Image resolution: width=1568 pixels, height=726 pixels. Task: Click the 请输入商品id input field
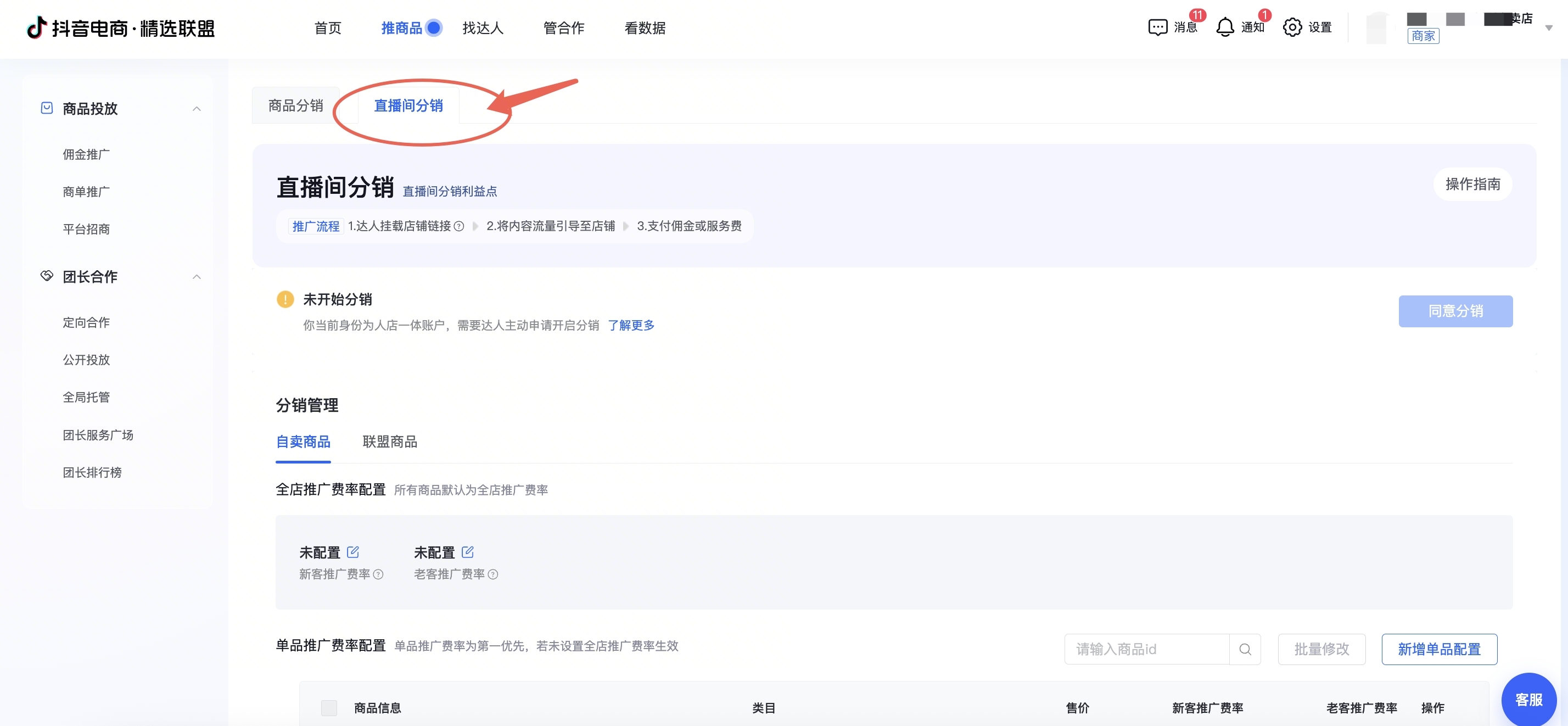point(1147,649)
